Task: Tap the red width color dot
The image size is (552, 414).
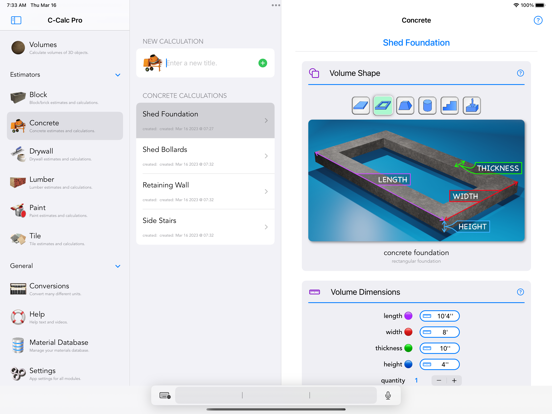Action: click(x=408, y=332)
